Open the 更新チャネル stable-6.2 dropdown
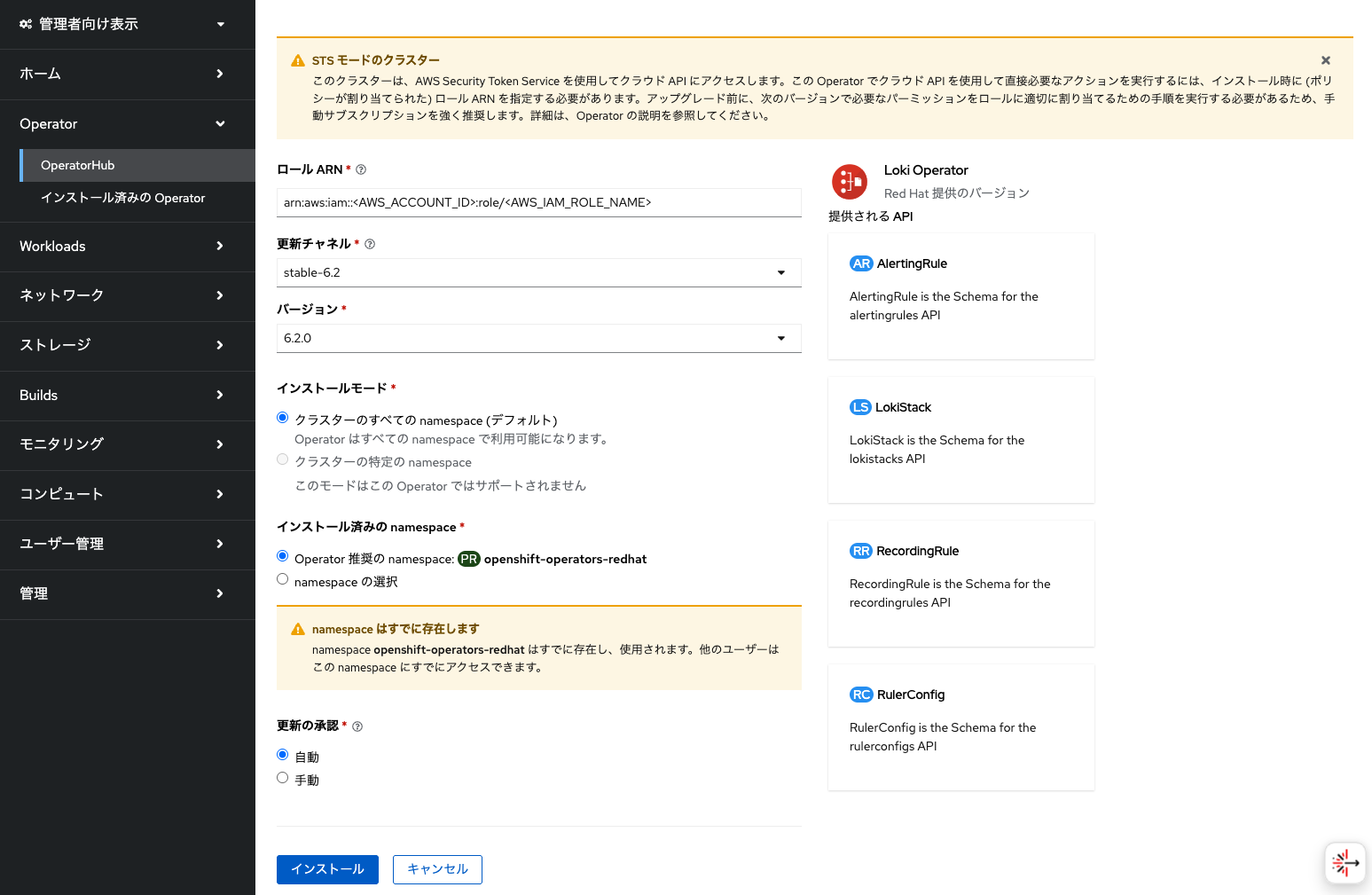The image size is (1372, 895). tap(539, 272)
